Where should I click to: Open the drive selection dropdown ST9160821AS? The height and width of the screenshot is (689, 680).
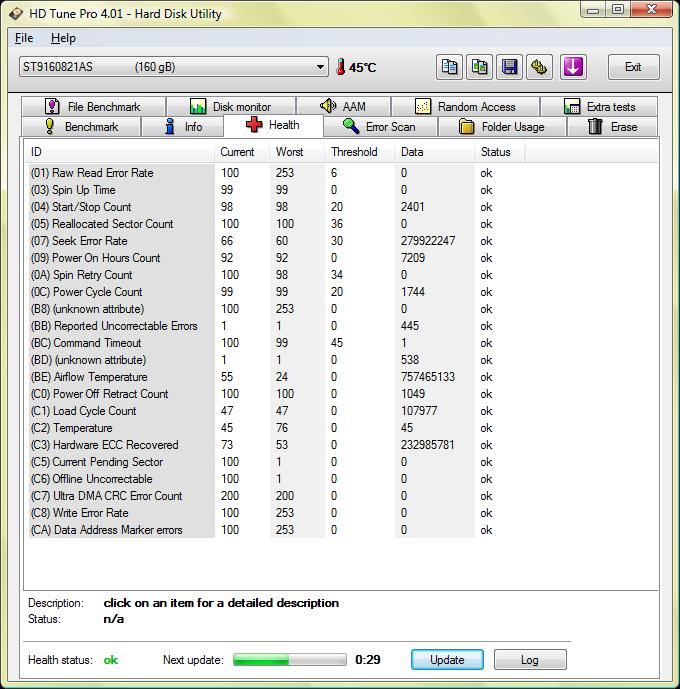pyautogui.click(x=174, y=67)
